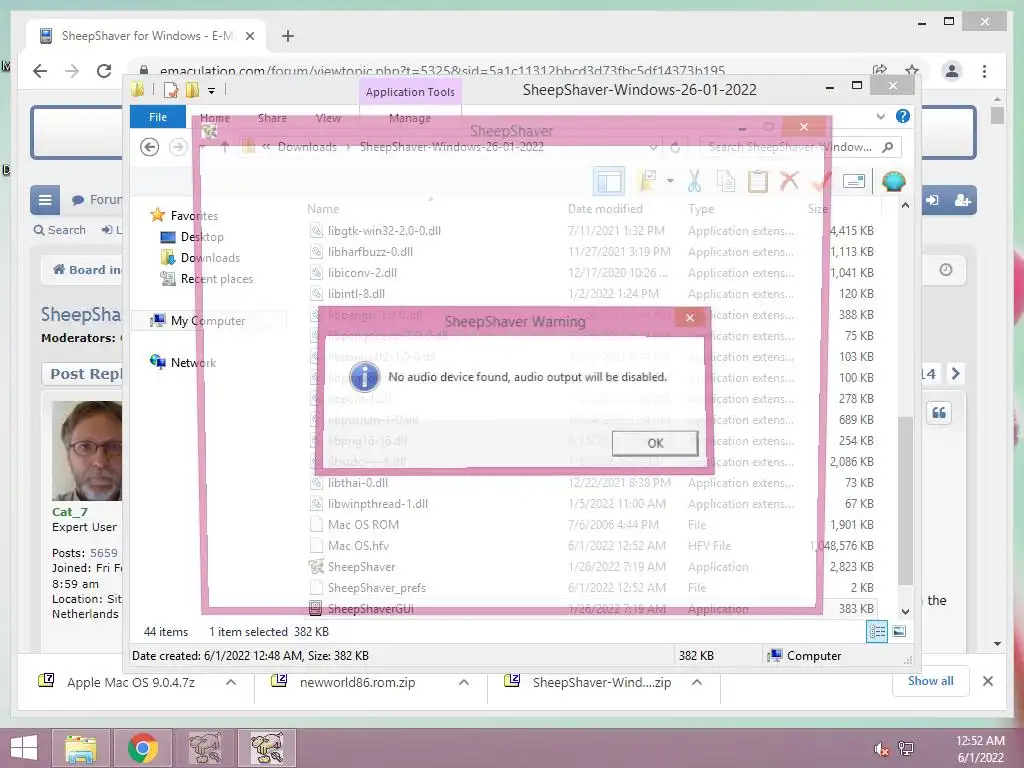Sort files by the Date modified column header
The width and height of the screenshot is (1024, 768).
[605, 209]
